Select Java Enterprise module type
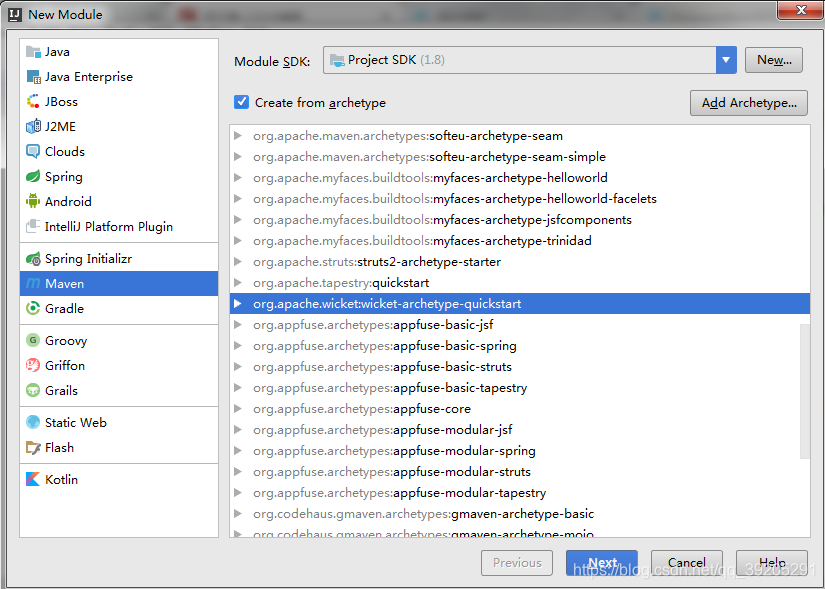 [x=119, y=77]
